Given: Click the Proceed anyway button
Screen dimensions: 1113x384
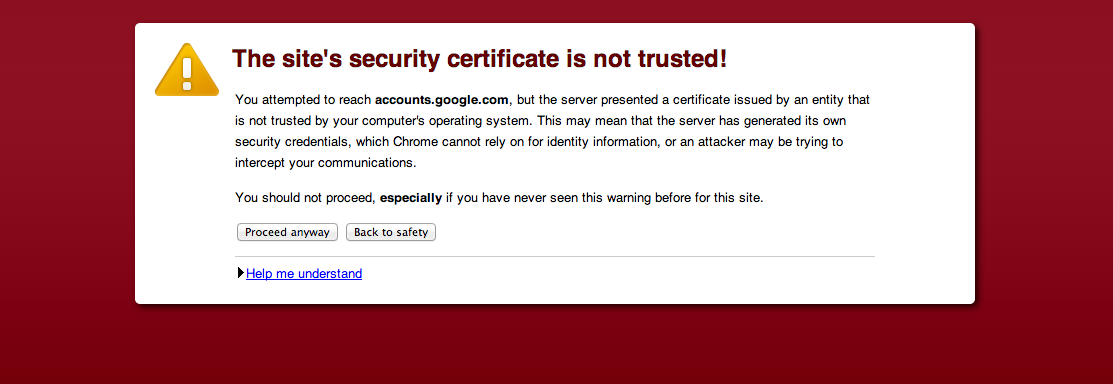Looking at the screenshot, I should pyautogui.click(x=287, y=232).
